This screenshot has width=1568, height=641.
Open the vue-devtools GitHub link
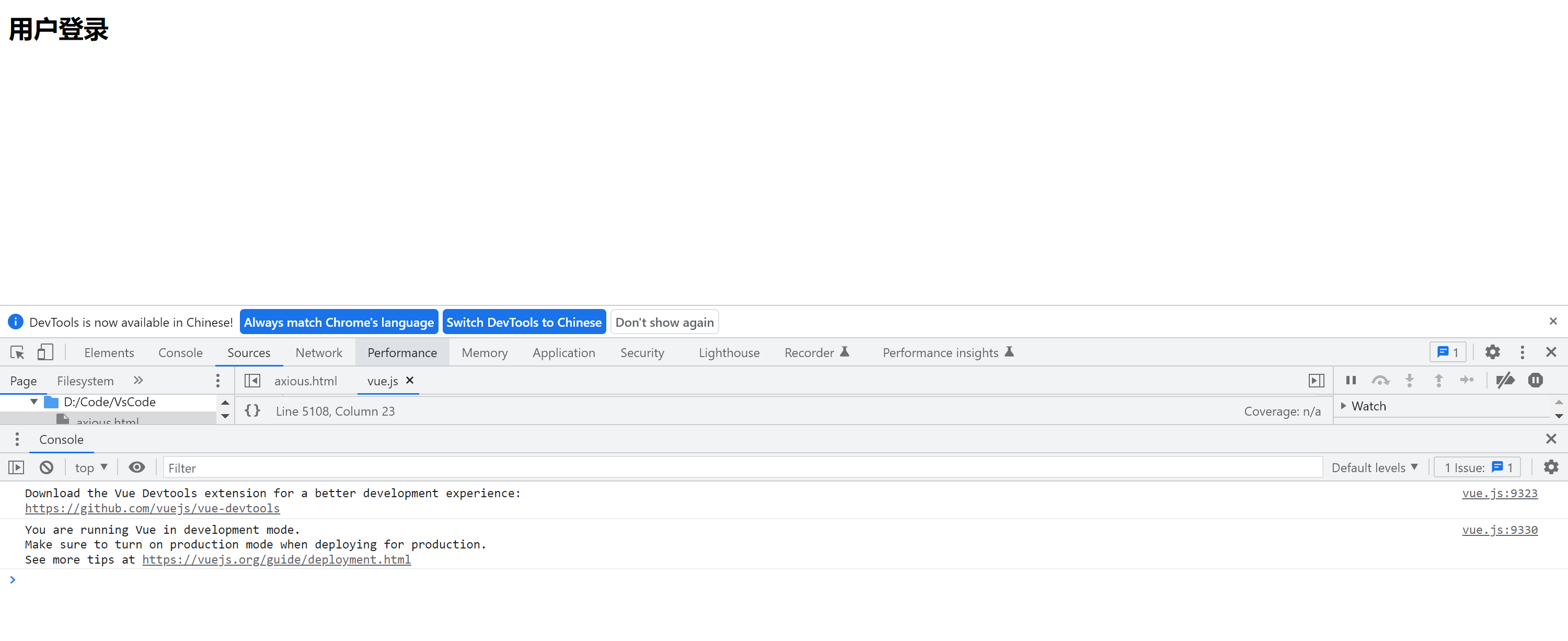point(152,508)
